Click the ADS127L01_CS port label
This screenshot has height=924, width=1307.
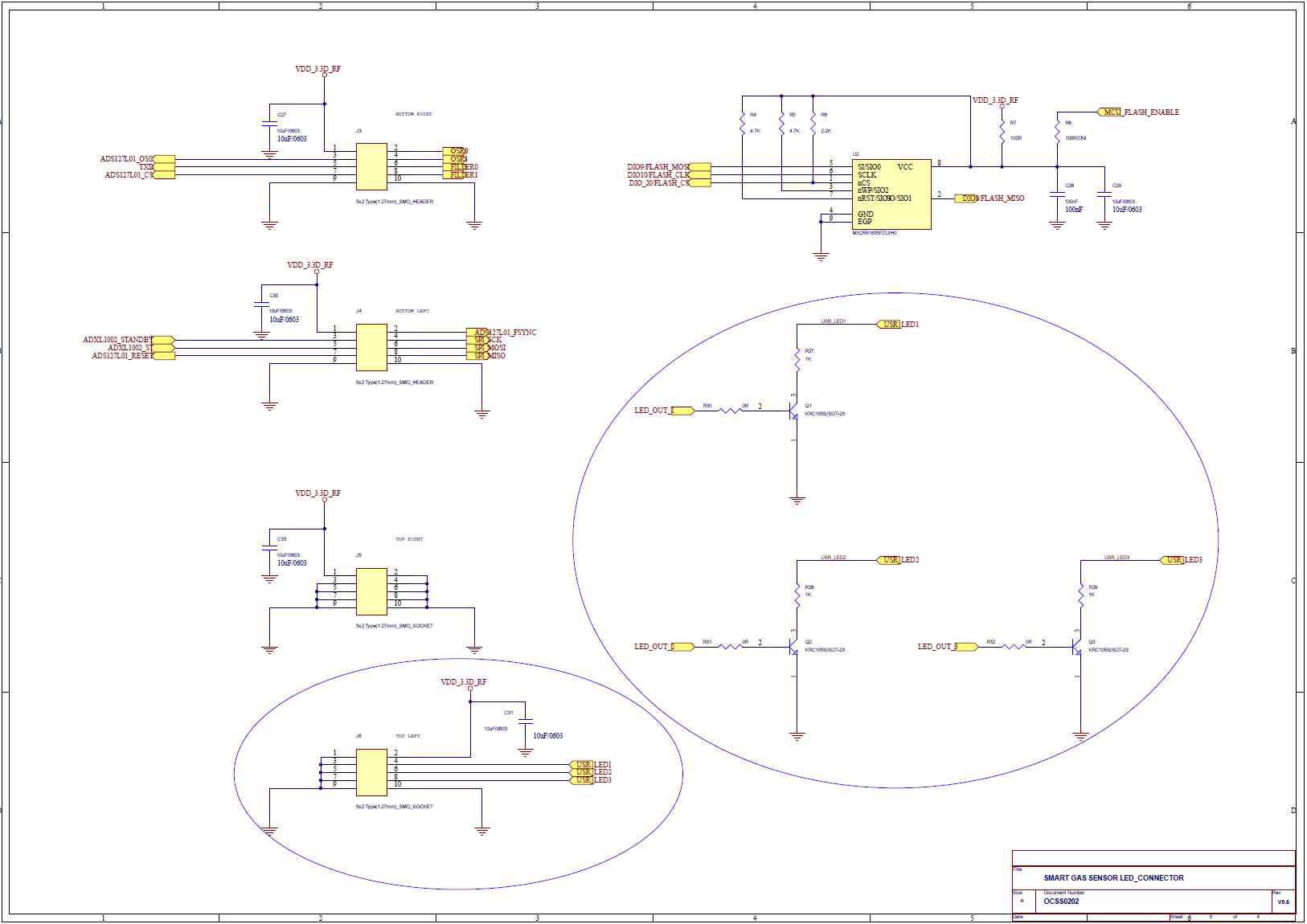140,175
